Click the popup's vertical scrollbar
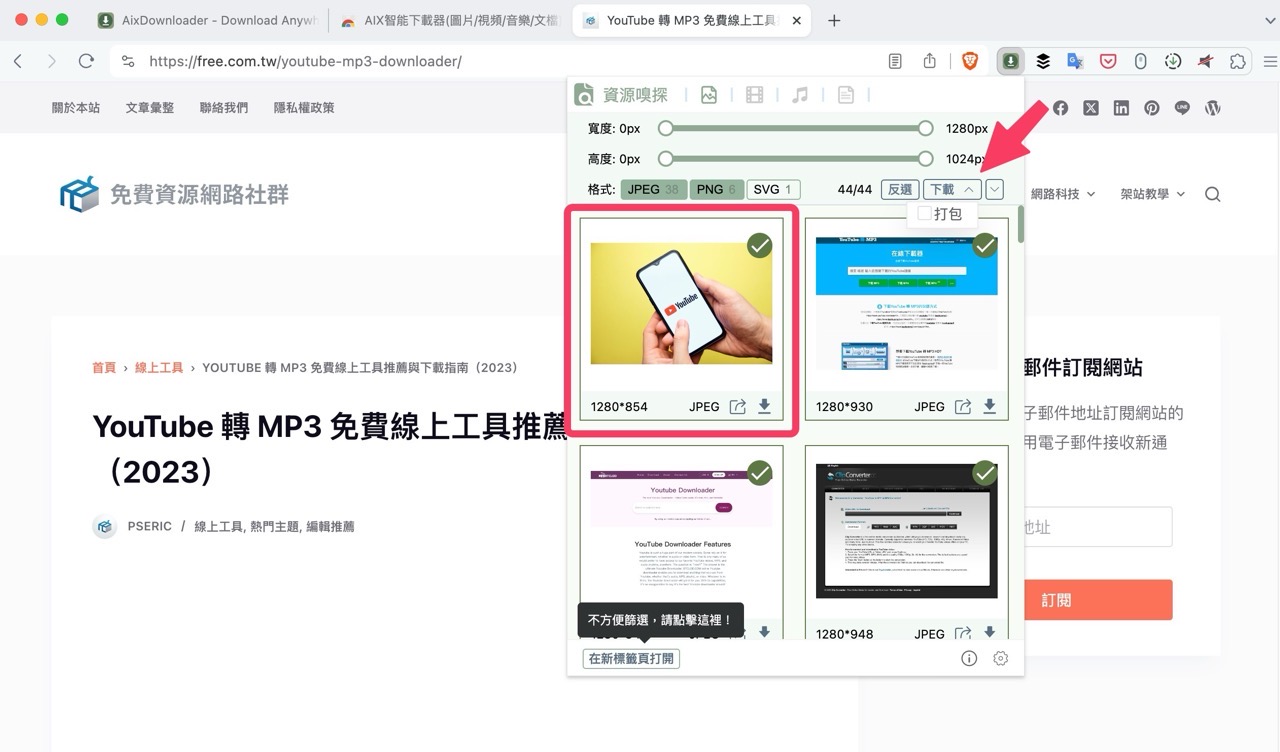 point(1020,225)
